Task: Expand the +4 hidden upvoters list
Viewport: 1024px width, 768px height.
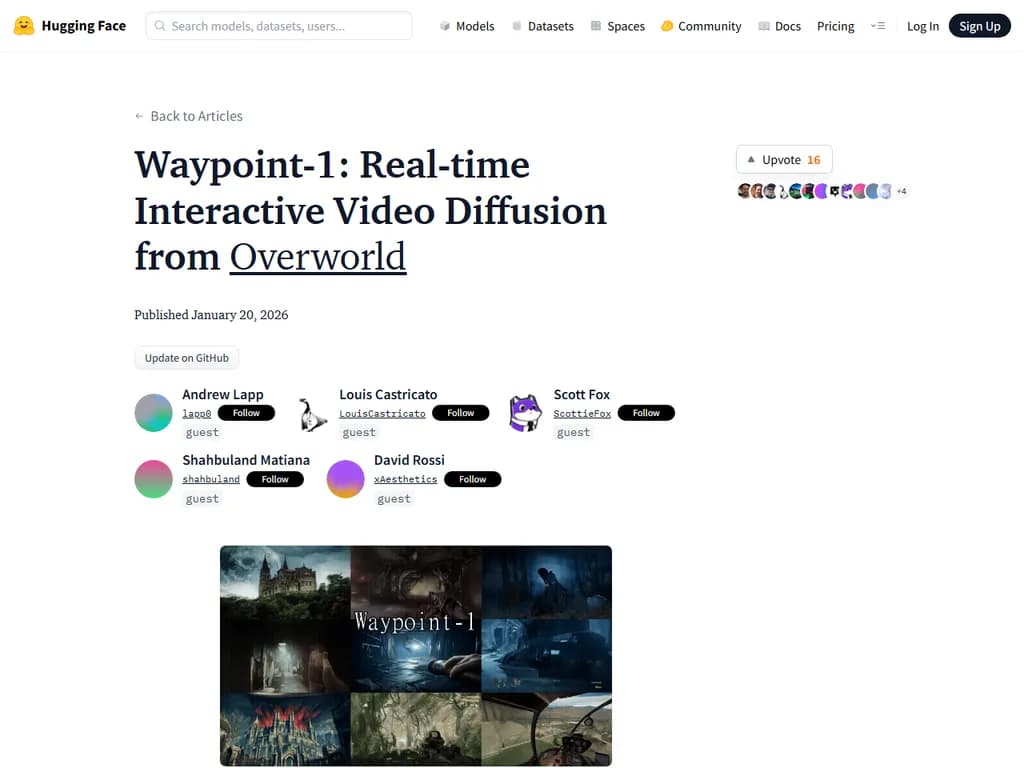Action: point(901,191)
